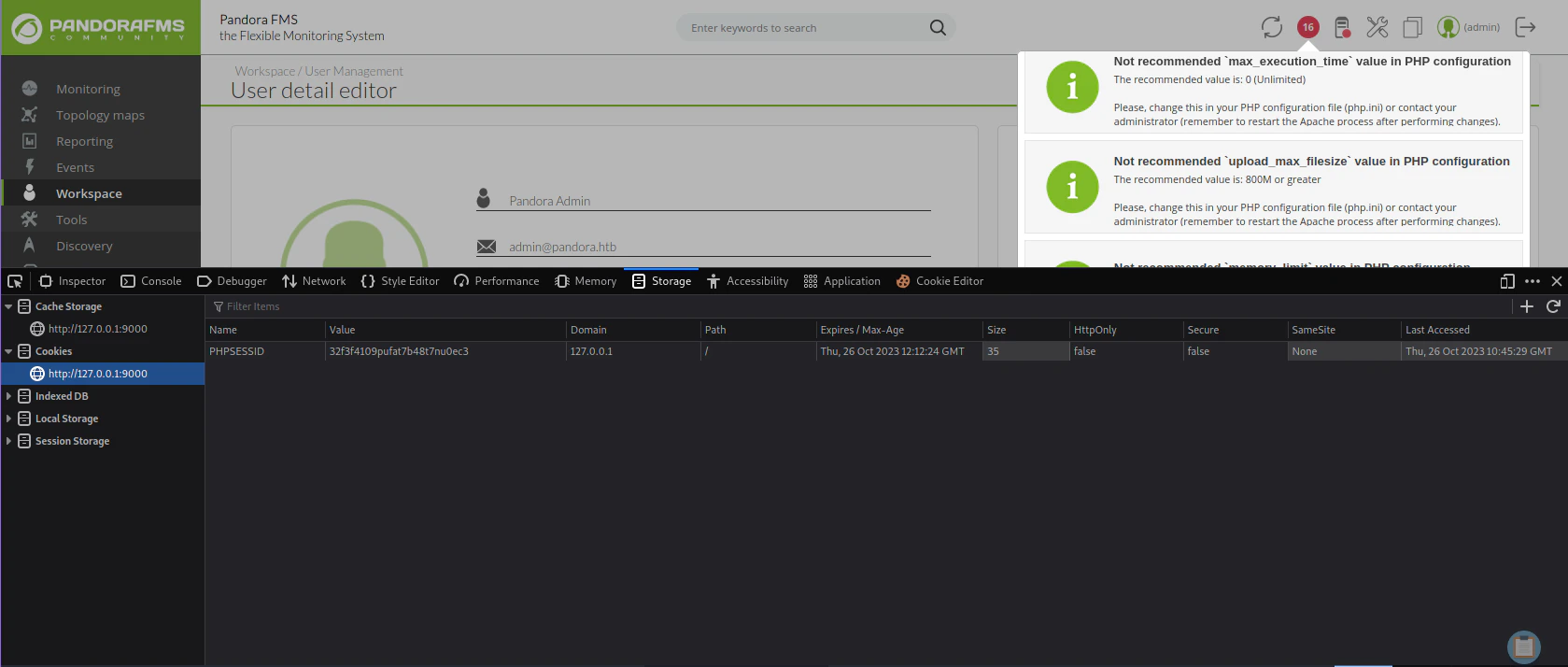Screen dimensions: 1568x667
Task: Click the HttpOnly false cell
Action: pyautogui.click(x=1125, y=351)
